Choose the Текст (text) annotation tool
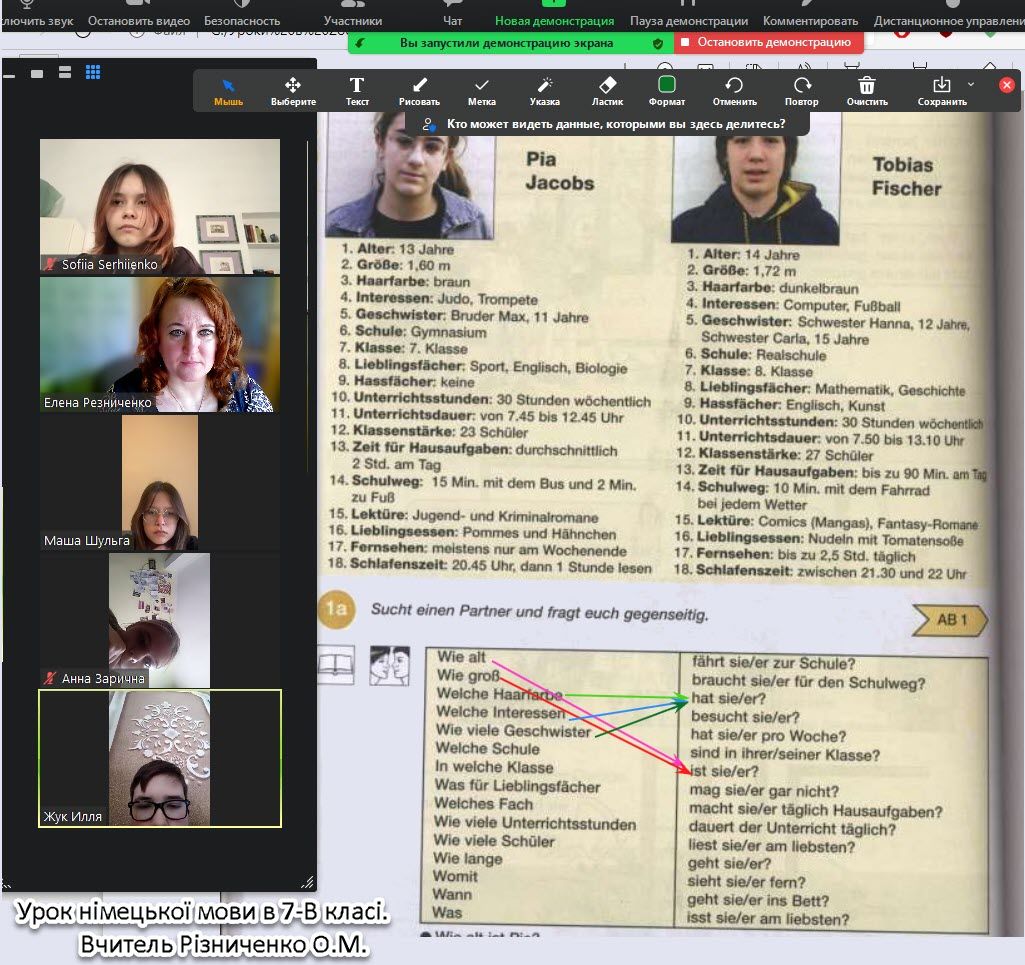 tap(357, 91)
